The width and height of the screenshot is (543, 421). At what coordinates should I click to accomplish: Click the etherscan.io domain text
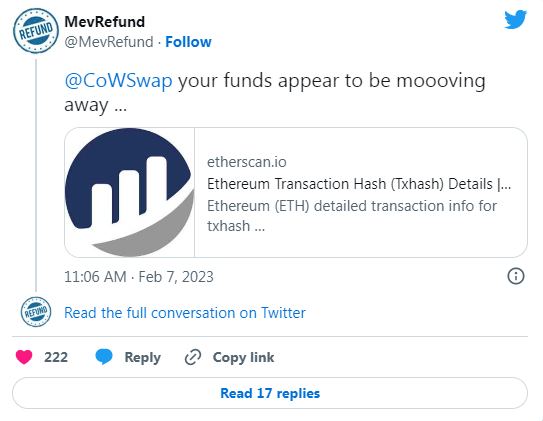247,162
